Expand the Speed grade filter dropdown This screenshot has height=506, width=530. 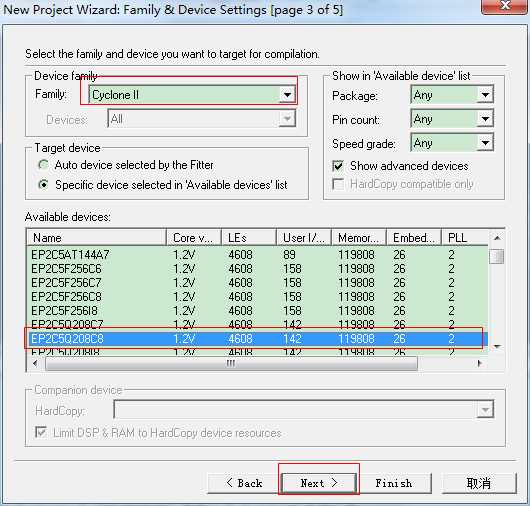(x=452, y=143)
